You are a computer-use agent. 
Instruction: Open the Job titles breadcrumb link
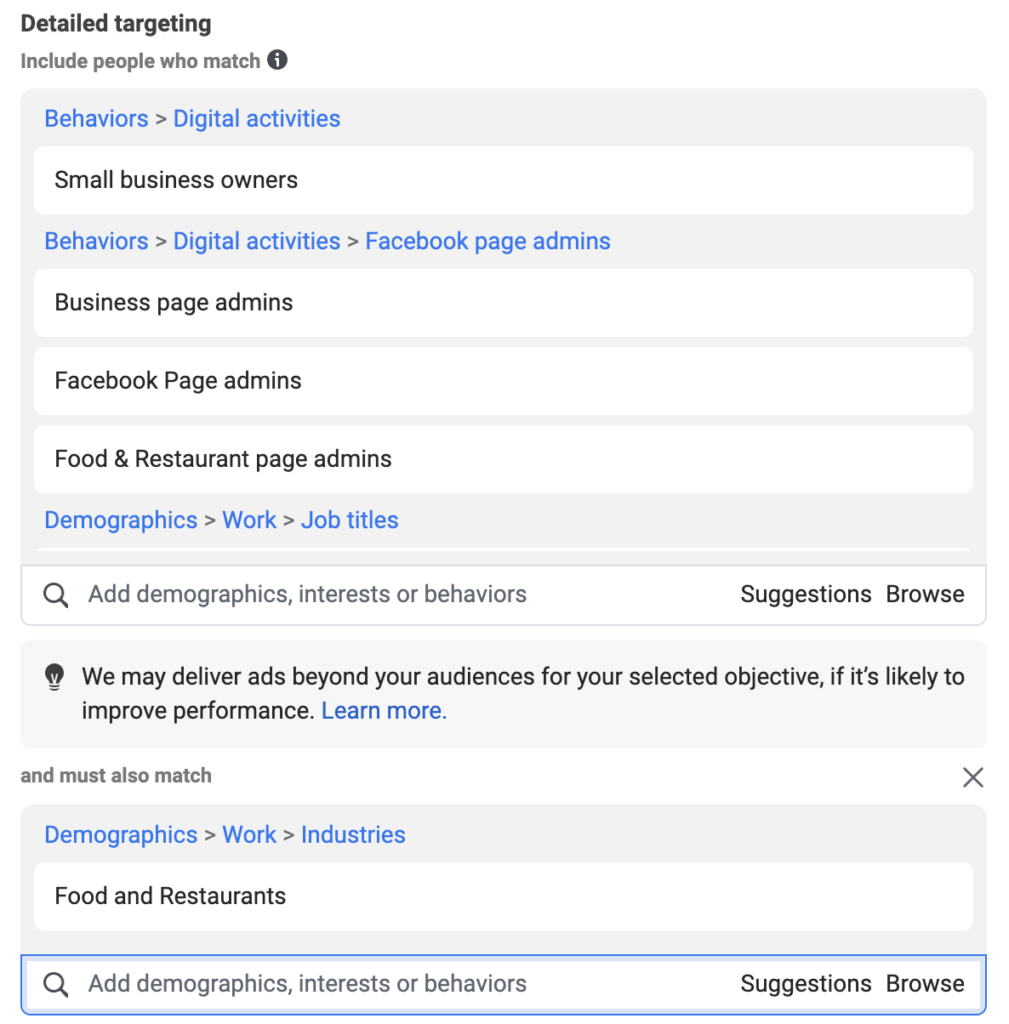[349, 520]
